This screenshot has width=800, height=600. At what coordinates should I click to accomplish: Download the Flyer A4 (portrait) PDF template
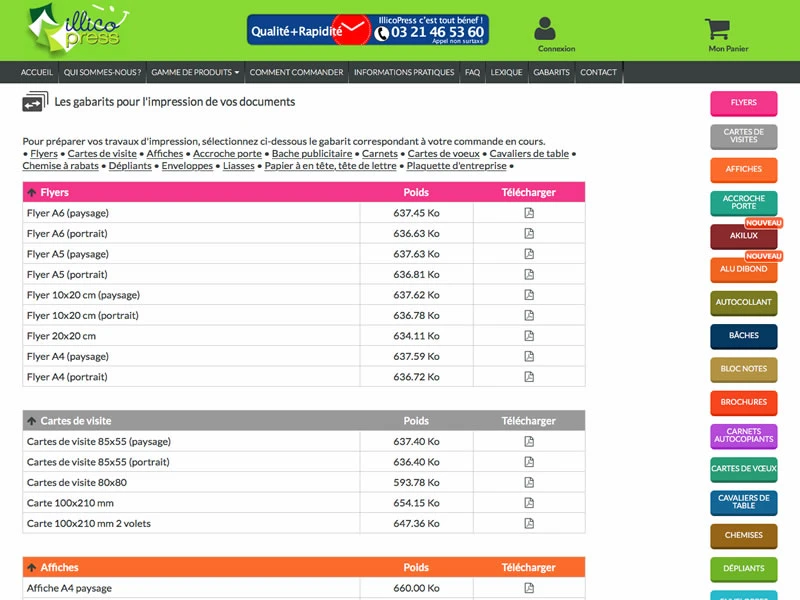(529, 377)
